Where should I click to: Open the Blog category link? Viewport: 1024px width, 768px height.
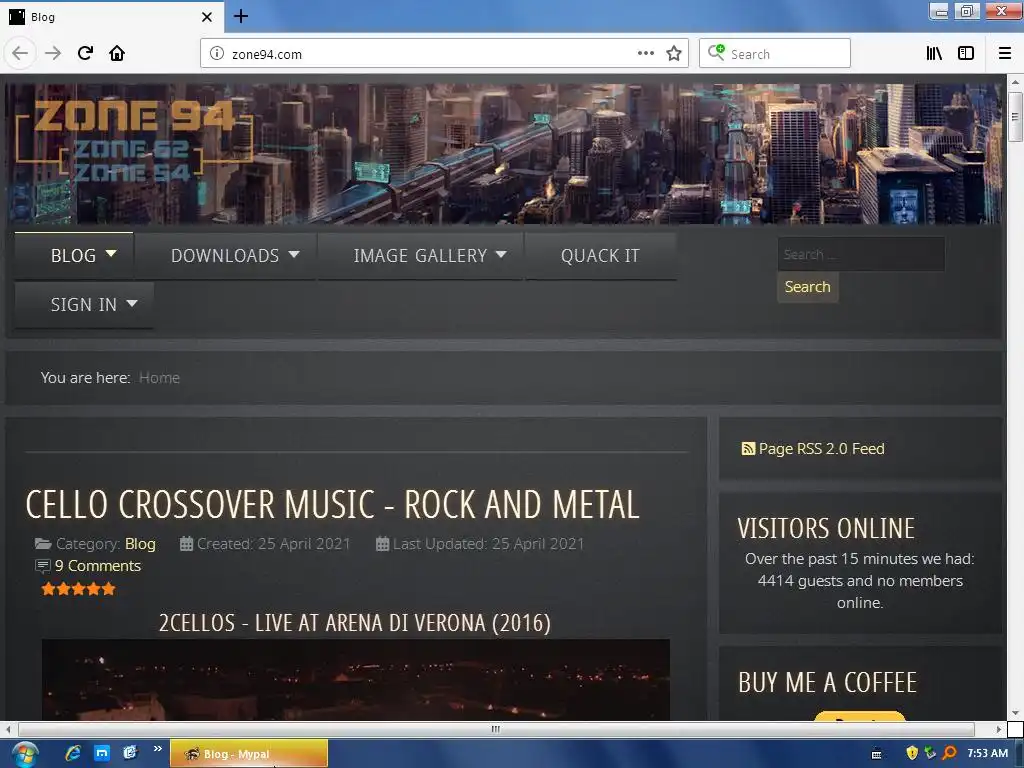pyautogui.click(x=140, y=543)
